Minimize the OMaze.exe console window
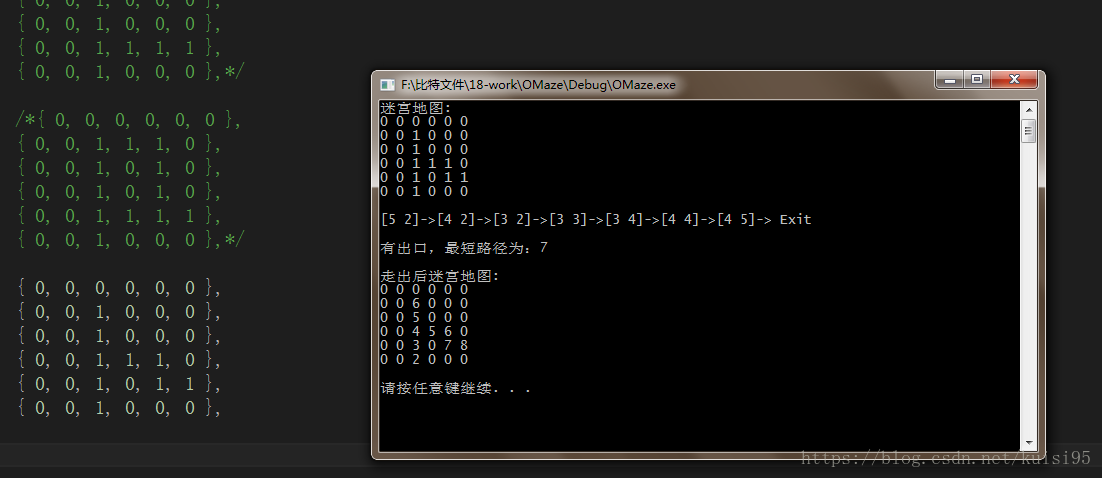 (949, 79)
